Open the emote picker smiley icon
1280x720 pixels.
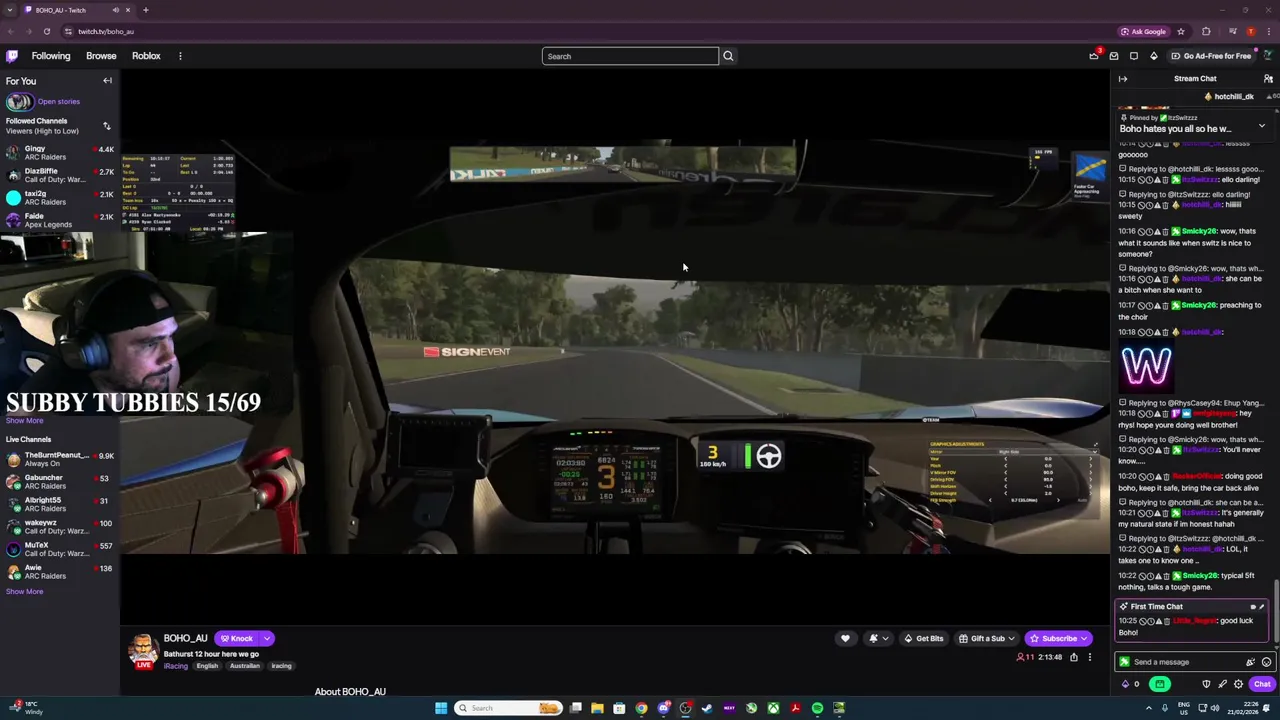[1266, 662]
